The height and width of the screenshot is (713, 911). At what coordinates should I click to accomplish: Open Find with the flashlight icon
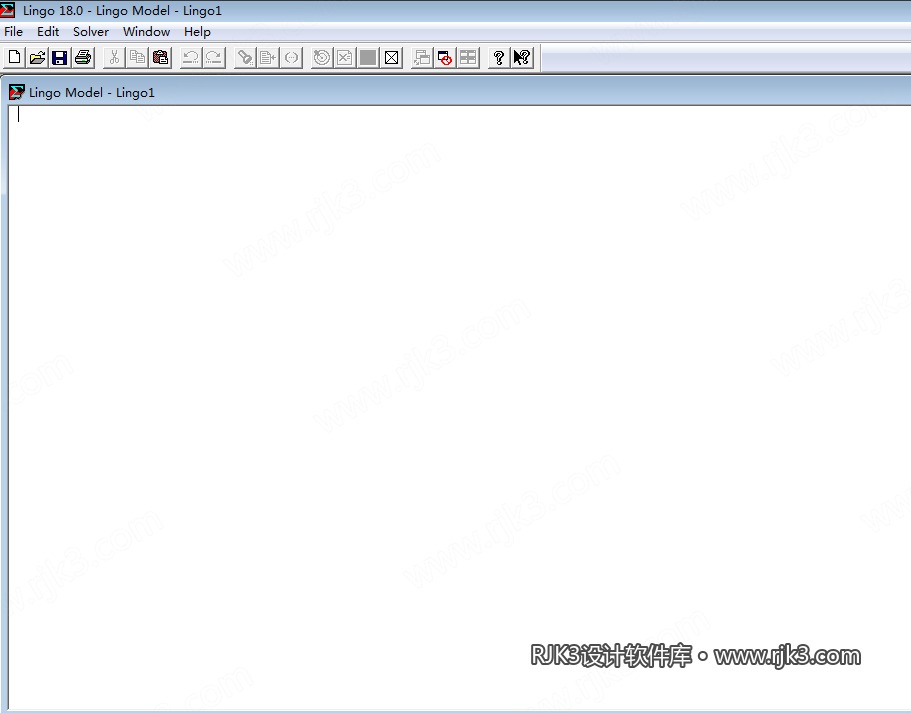tap(245, 58)
